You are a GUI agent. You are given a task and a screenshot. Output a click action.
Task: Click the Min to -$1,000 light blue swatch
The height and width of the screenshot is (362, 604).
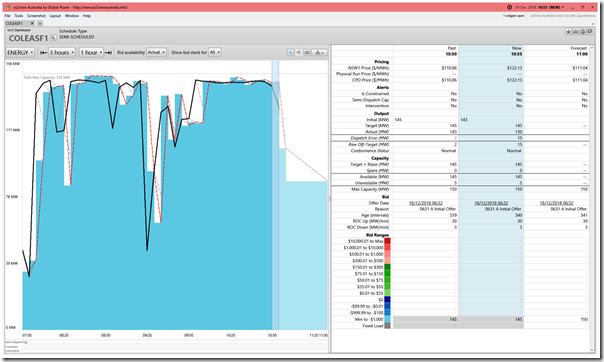tap(388, 319)
